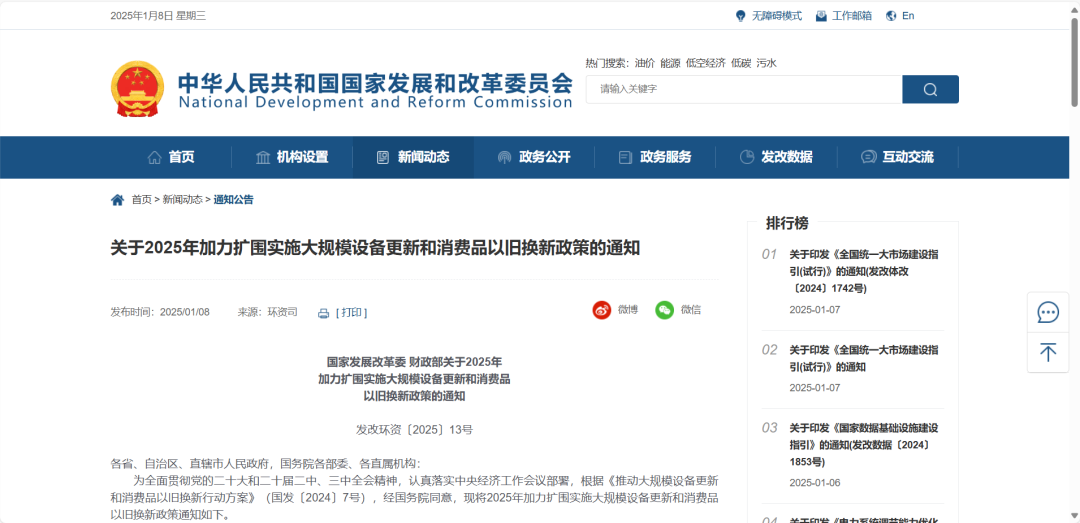Share via the Weibo icon
The height and width of the screenshot is (523, 1080).
[602, 310]
